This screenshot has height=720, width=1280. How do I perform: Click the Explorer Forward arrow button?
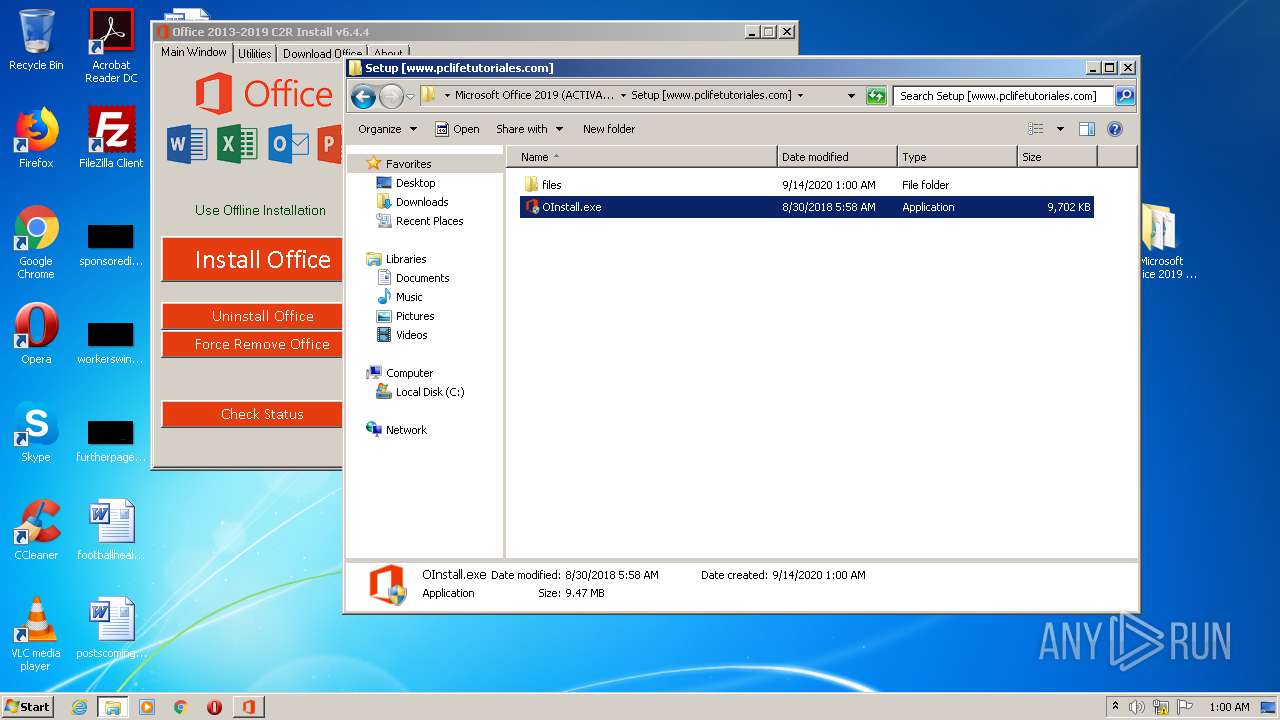click(x=391, y=96)
